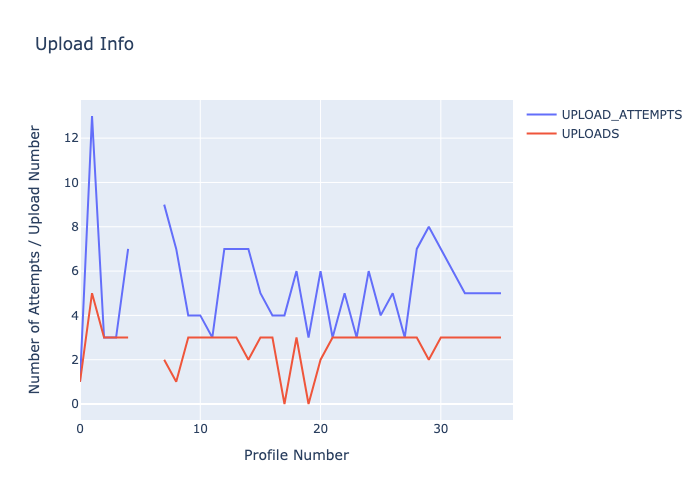Screen dimensions: 700x500
Task: Toggle the UPLOADS legend entry
Action: [590, 134]
